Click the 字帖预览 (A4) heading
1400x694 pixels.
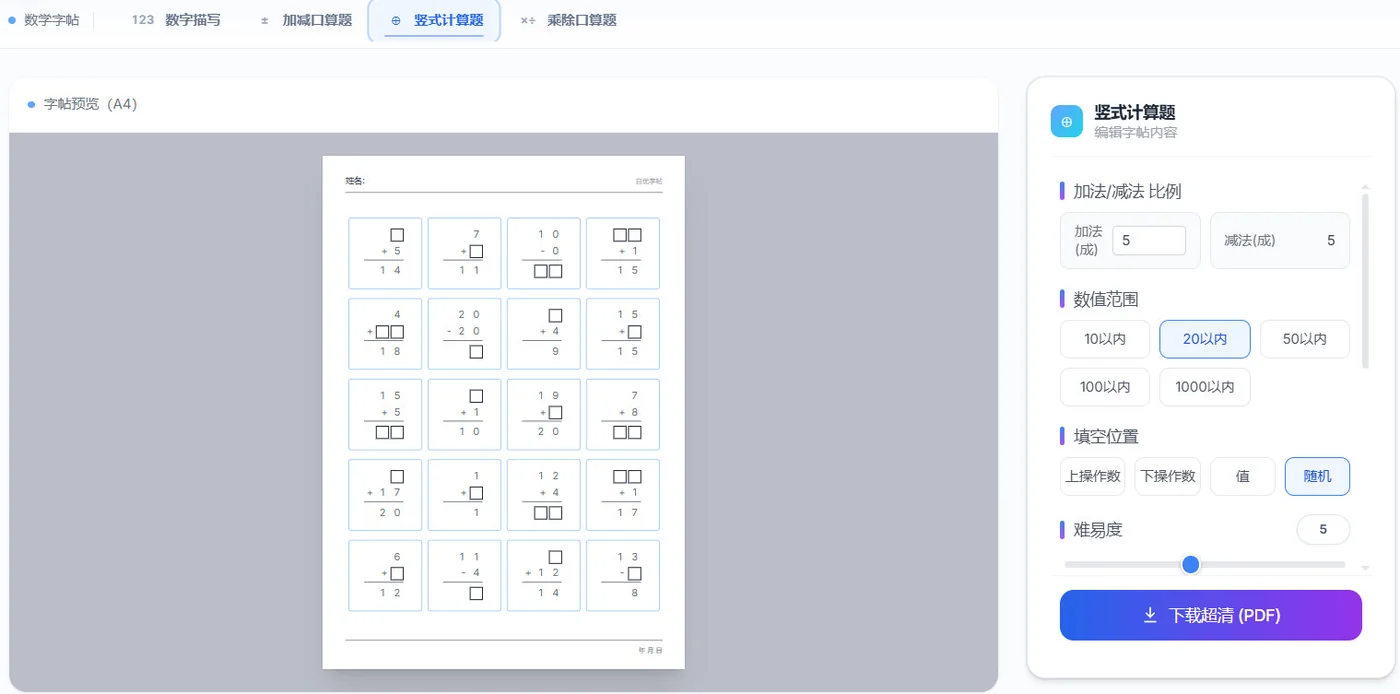90,104
